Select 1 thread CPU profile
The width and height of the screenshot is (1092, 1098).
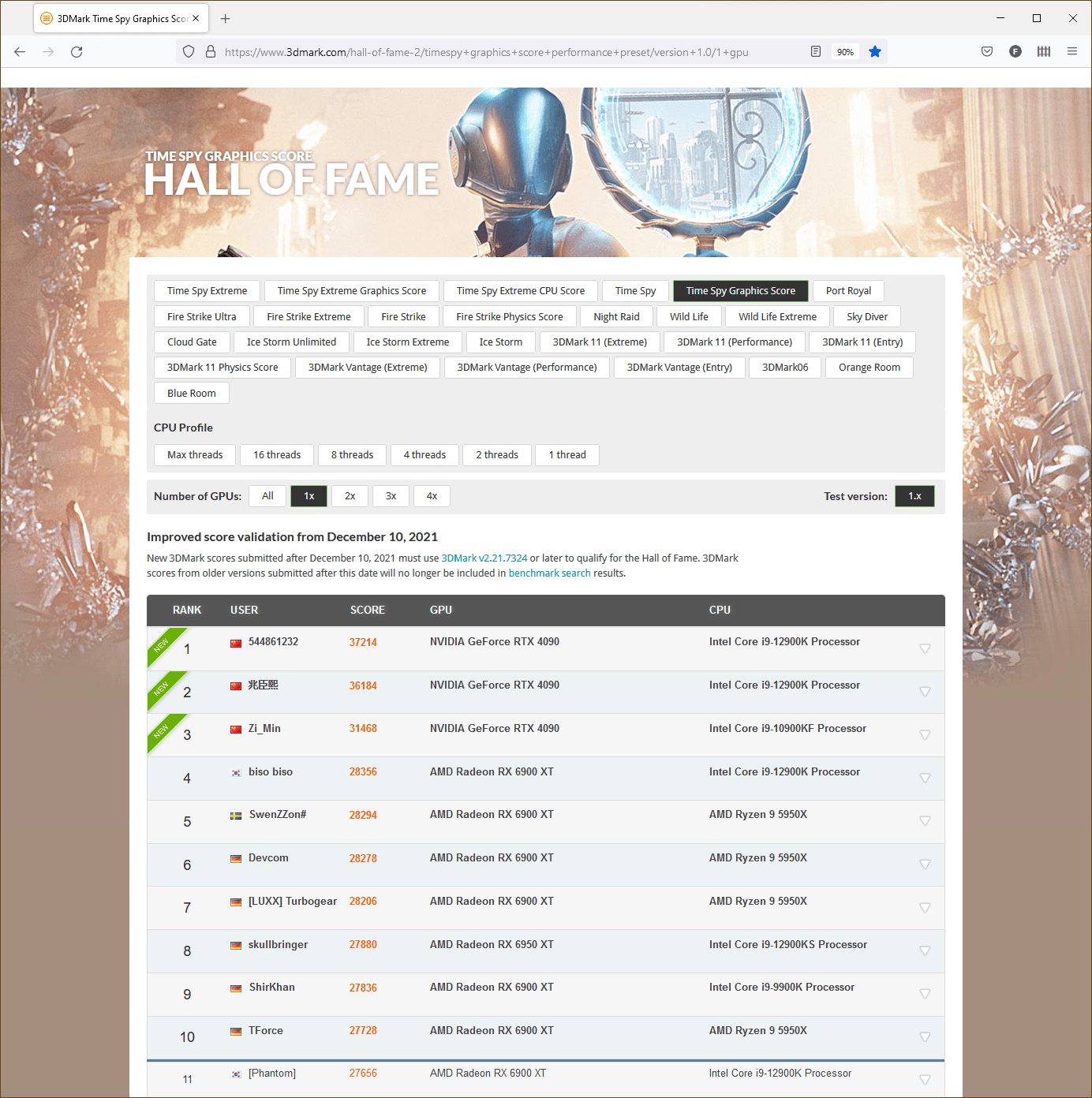pos(567,455)
